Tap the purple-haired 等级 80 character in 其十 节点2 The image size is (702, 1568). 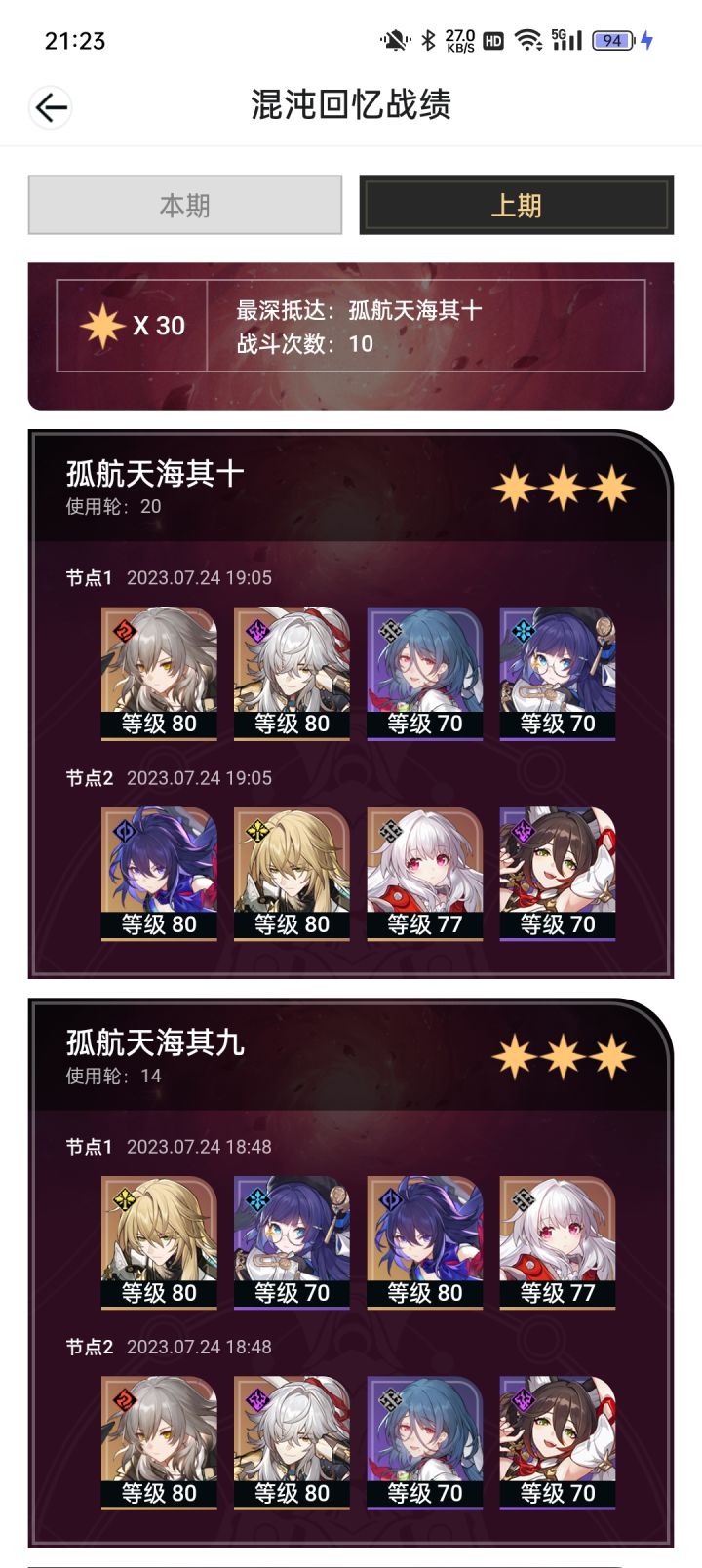(159, 875)
